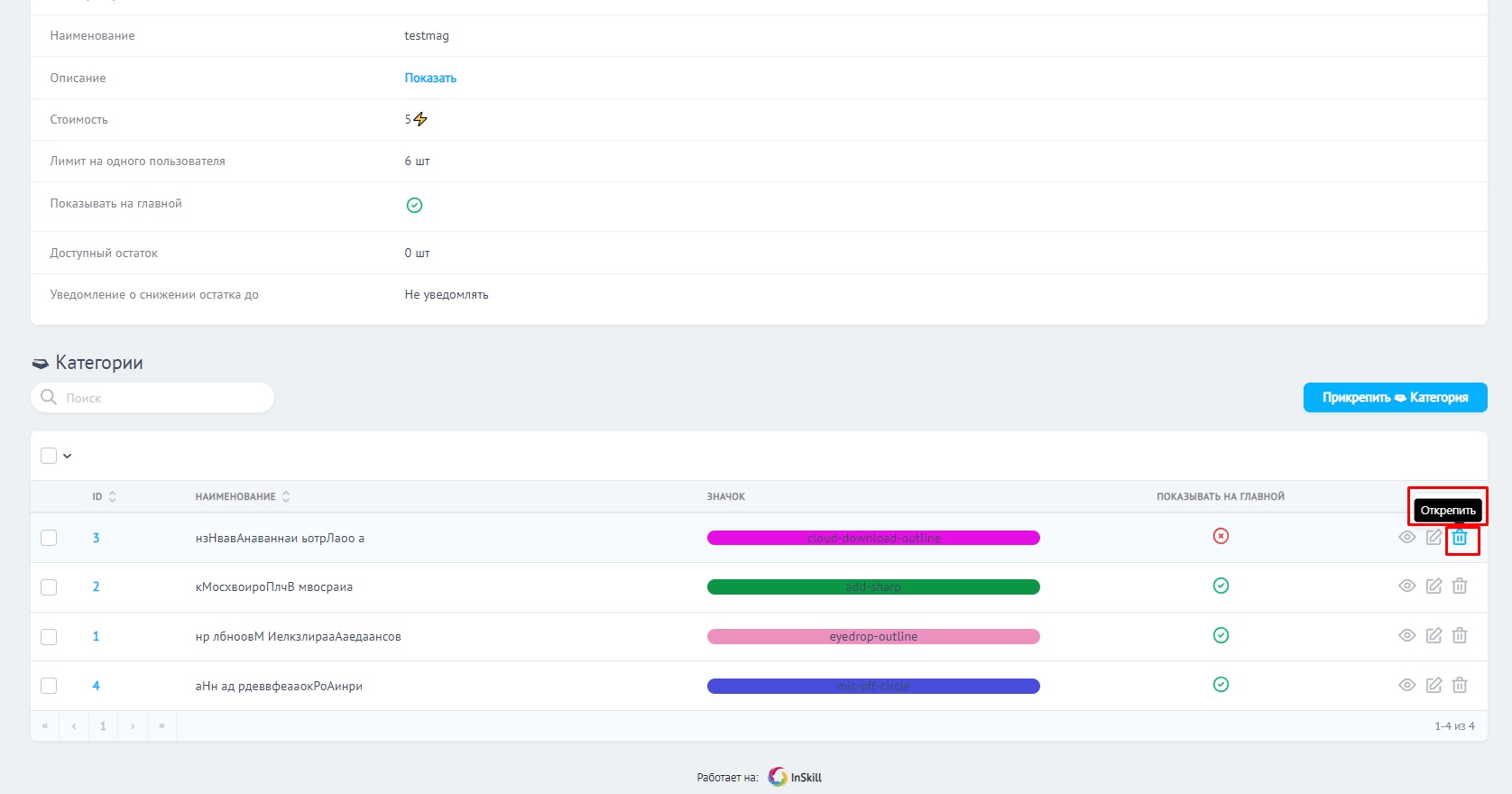
Task: Focus the Поиск search field
Action: 162,398
